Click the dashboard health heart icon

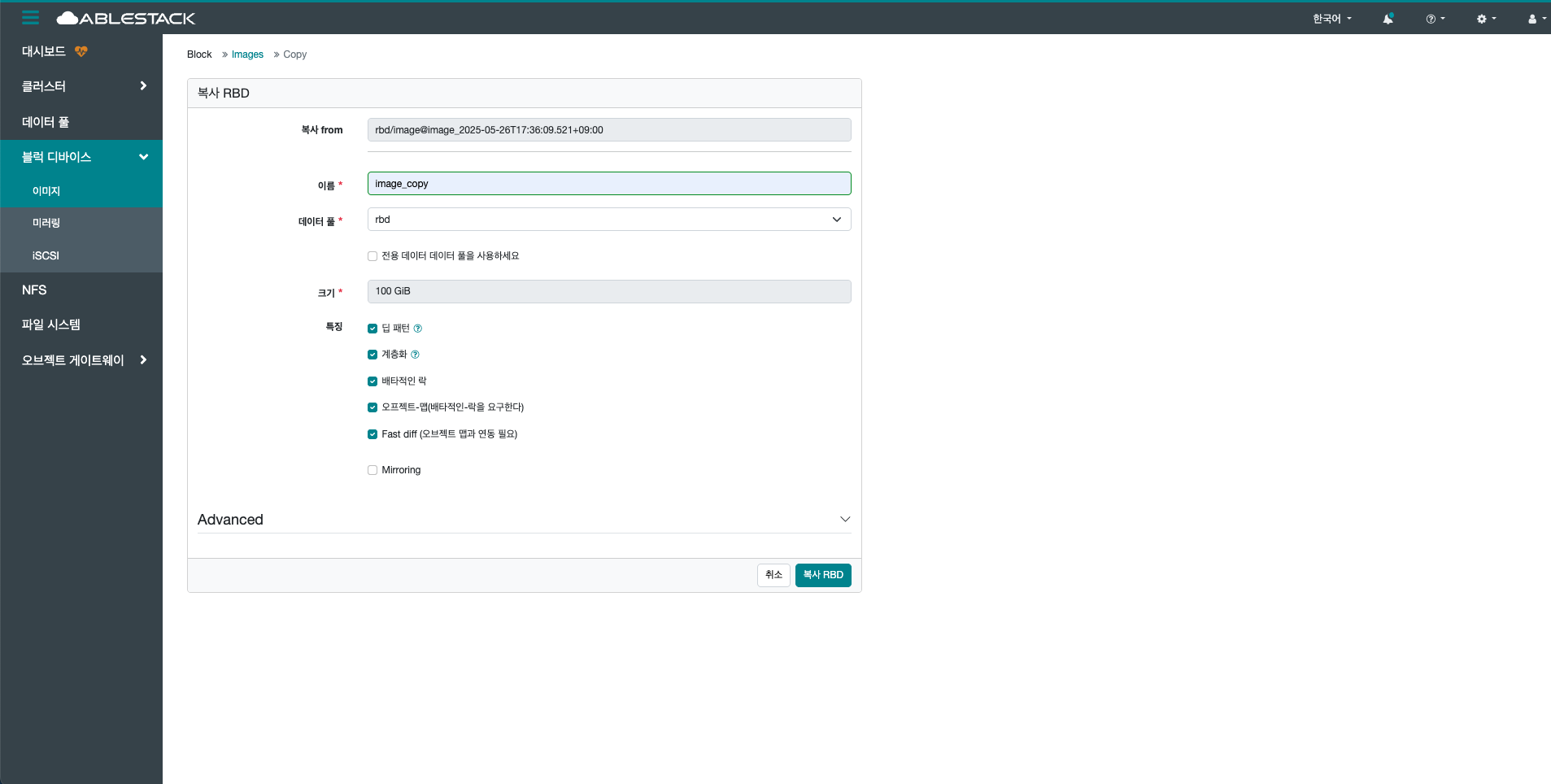click(x=81, y=51)
